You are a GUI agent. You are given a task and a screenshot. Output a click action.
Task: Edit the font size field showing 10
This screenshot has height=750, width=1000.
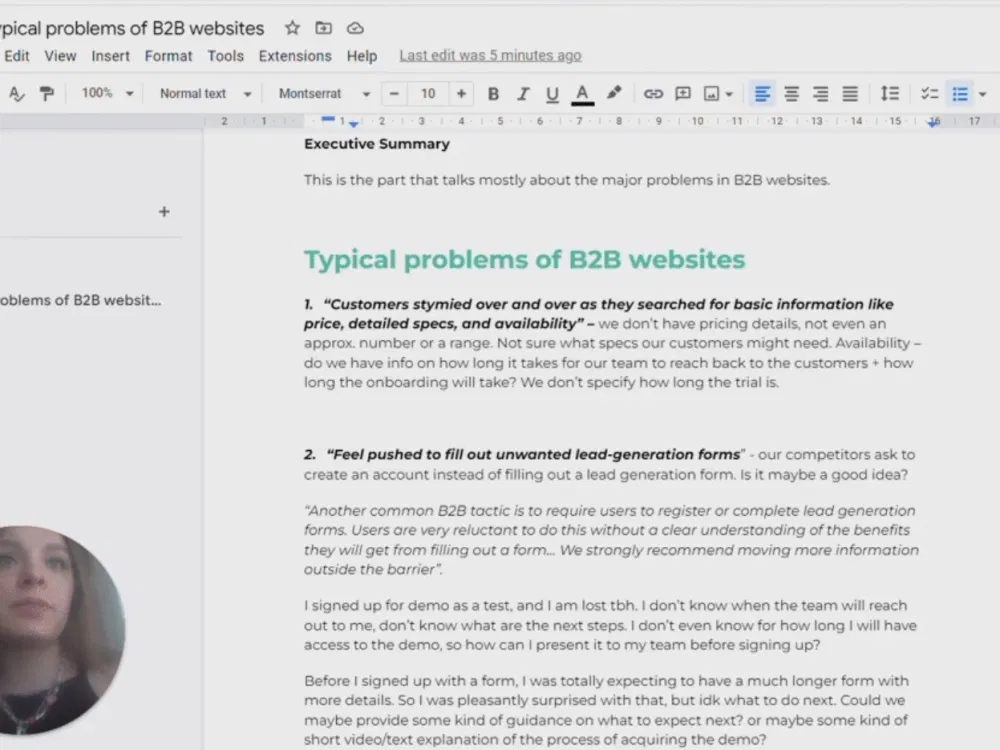(x=428, y=94)
